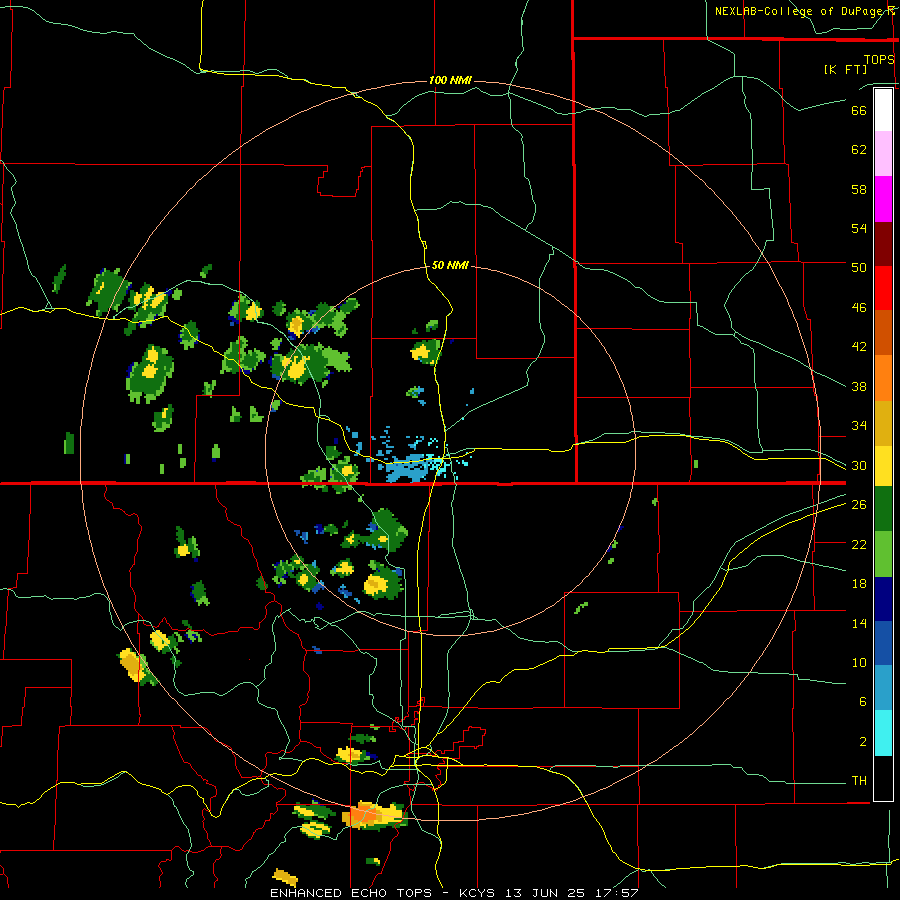
Task: Click the gold segment of the scale
Action: [883, 423]
